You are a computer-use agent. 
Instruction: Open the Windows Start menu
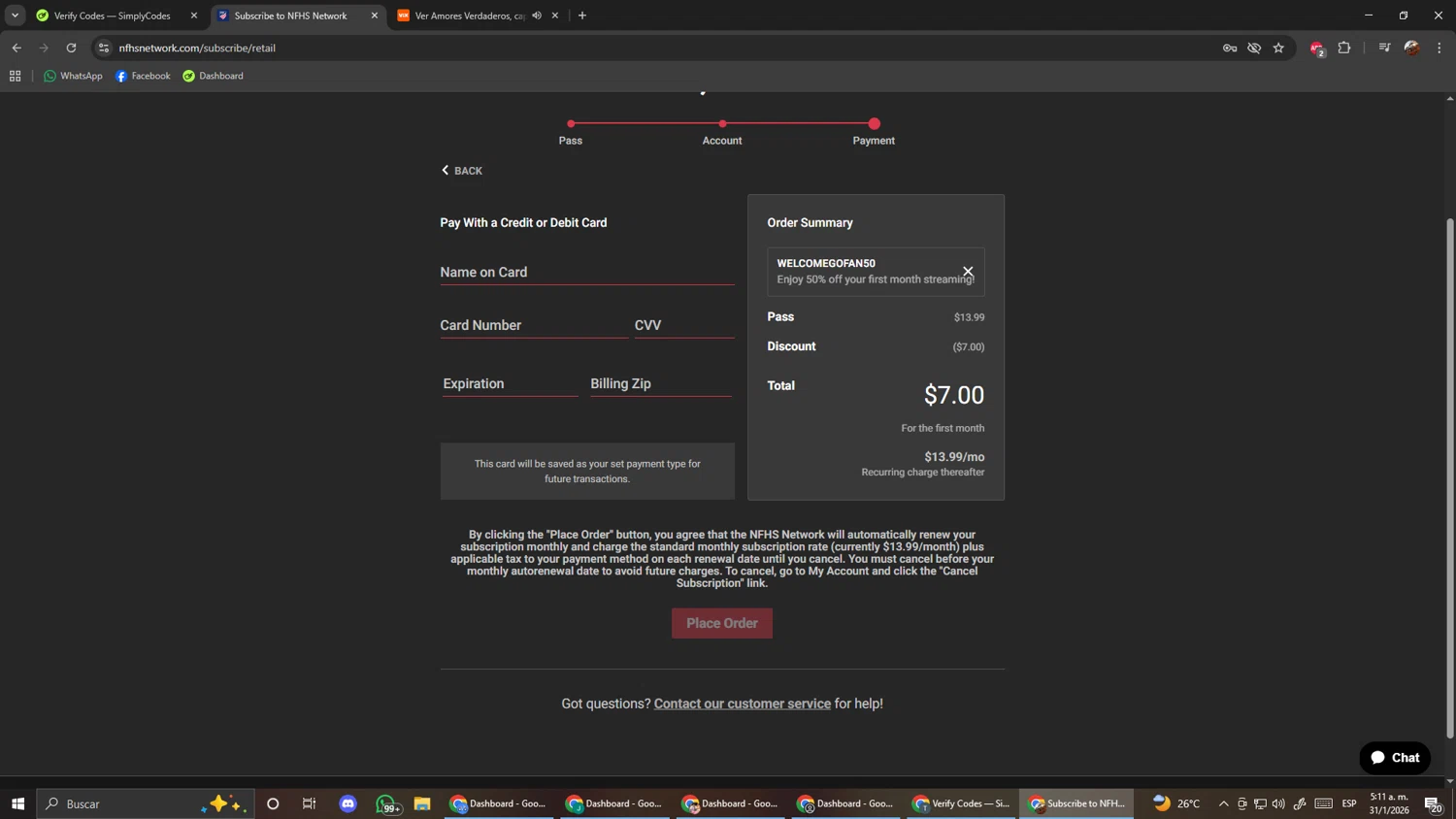click(17, 803)
